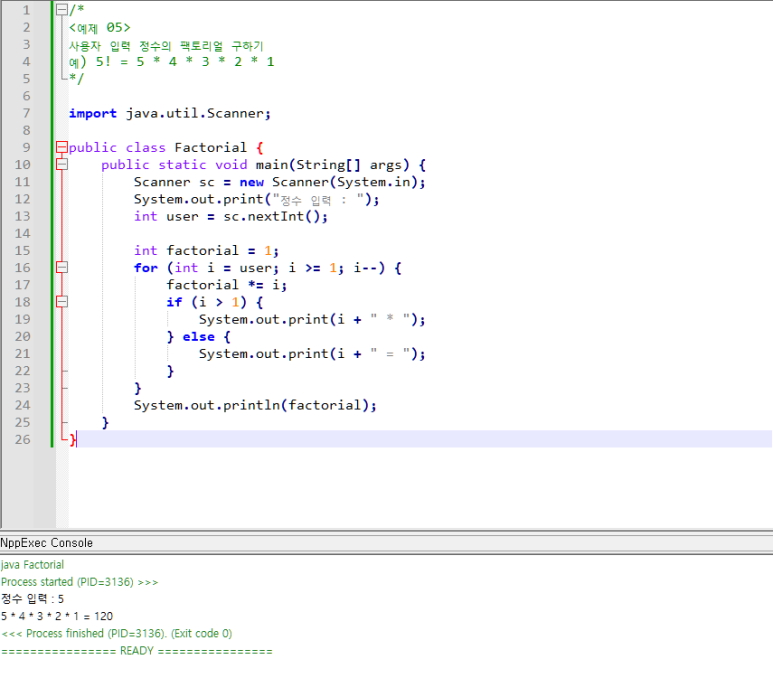Click 'Process started (PID=3136)' console line
This screenshot has height=678, width=773.
[79, 582]
